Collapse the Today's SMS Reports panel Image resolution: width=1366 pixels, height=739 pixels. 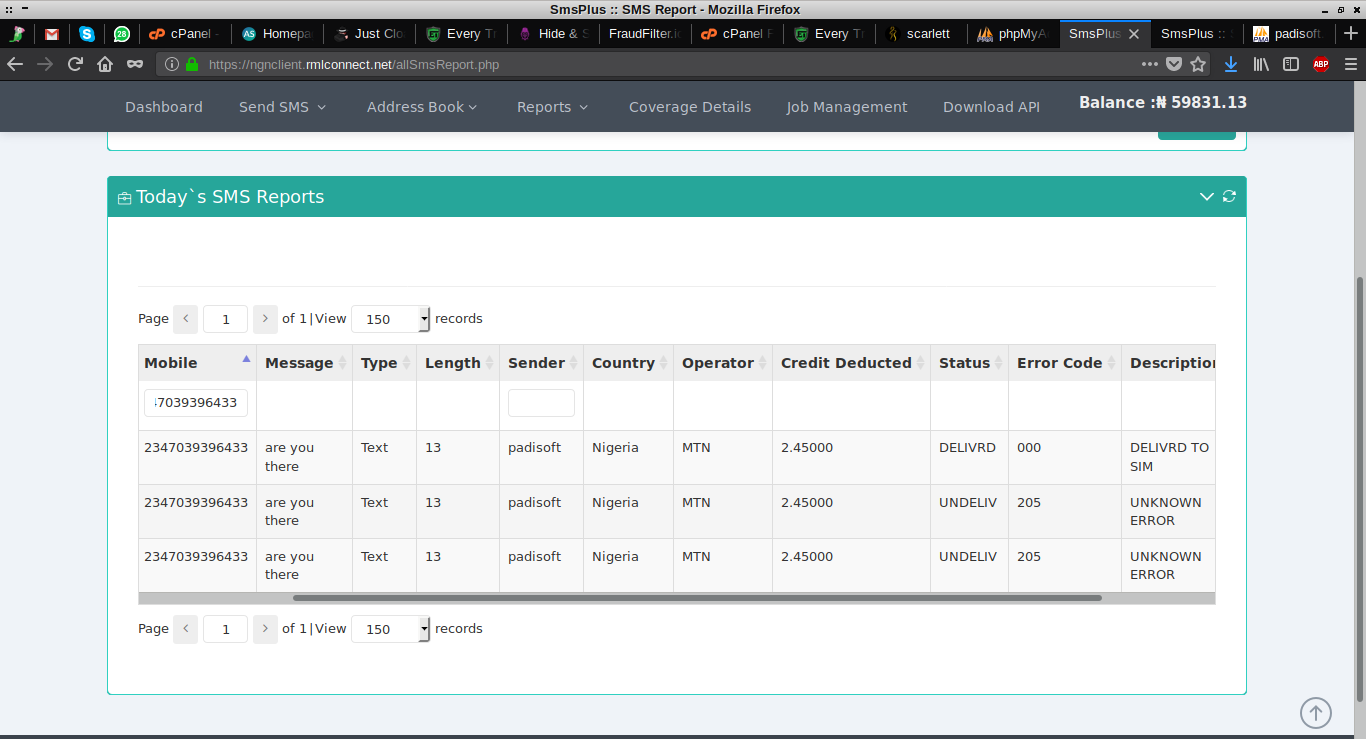pyautogui.click(x=1206, y=197)
